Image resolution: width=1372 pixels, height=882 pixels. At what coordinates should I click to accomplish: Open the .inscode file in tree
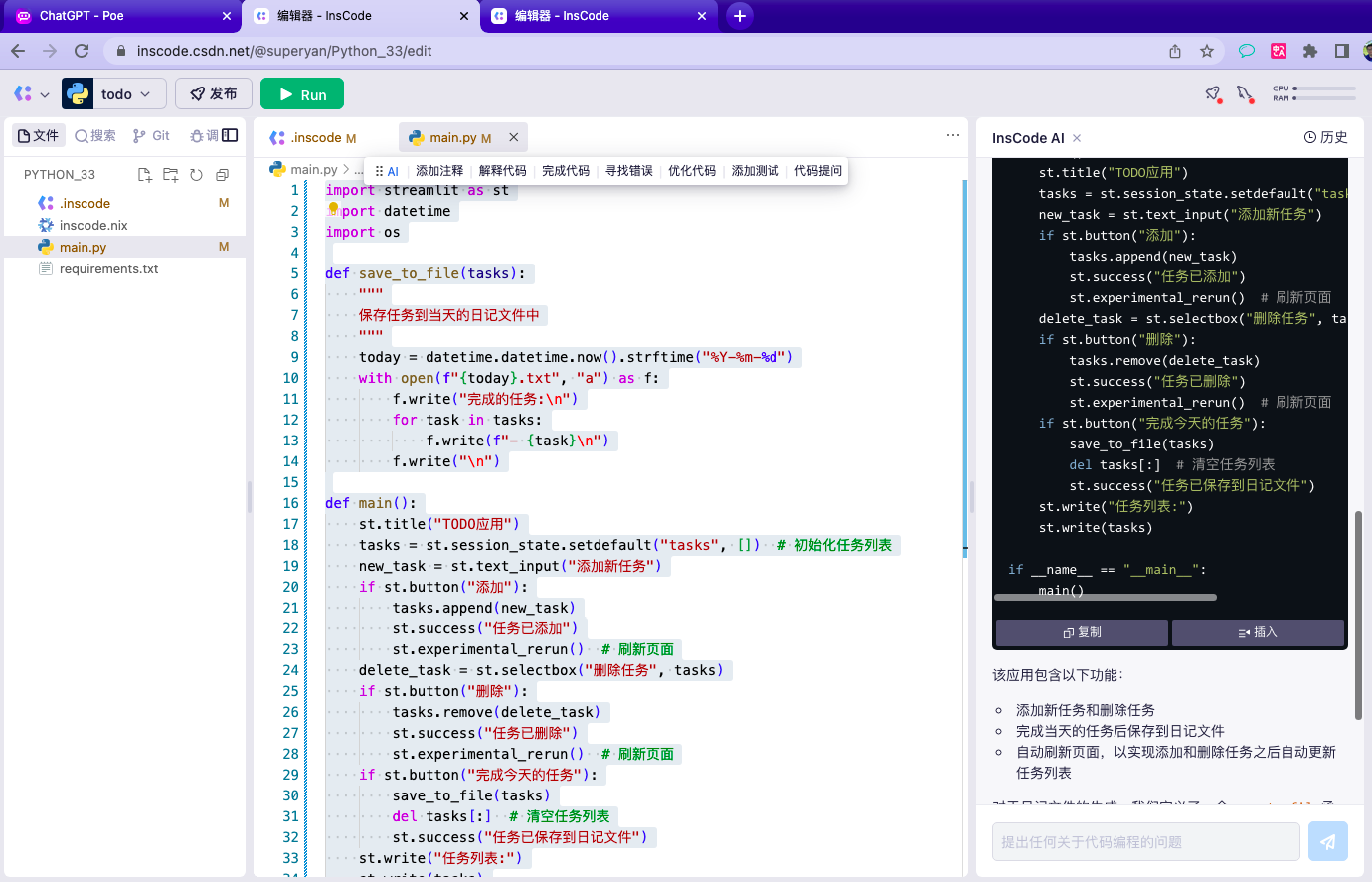(125, 203)
